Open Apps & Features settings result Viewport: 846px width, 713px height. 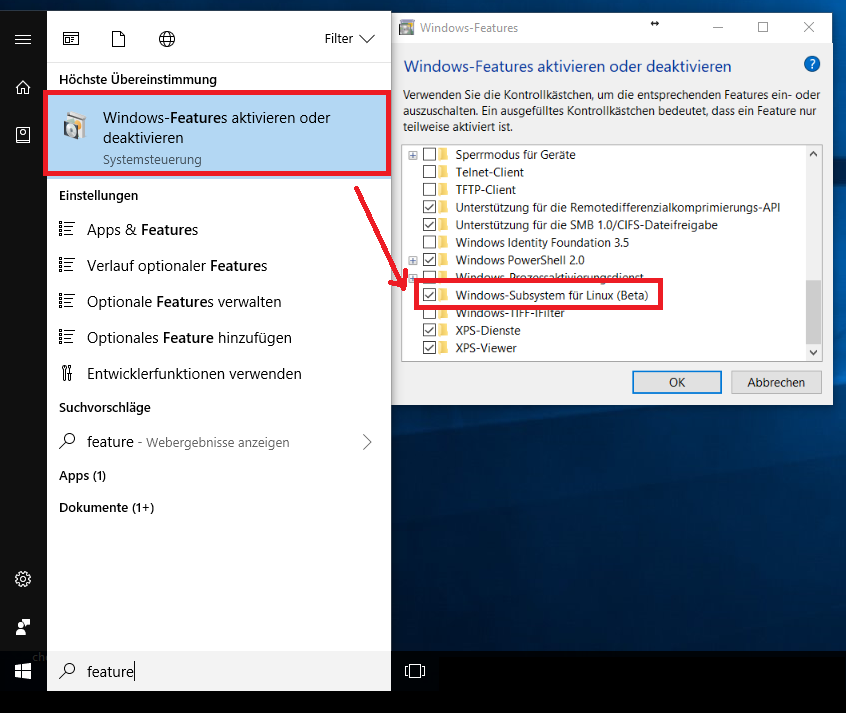(142, 230)
